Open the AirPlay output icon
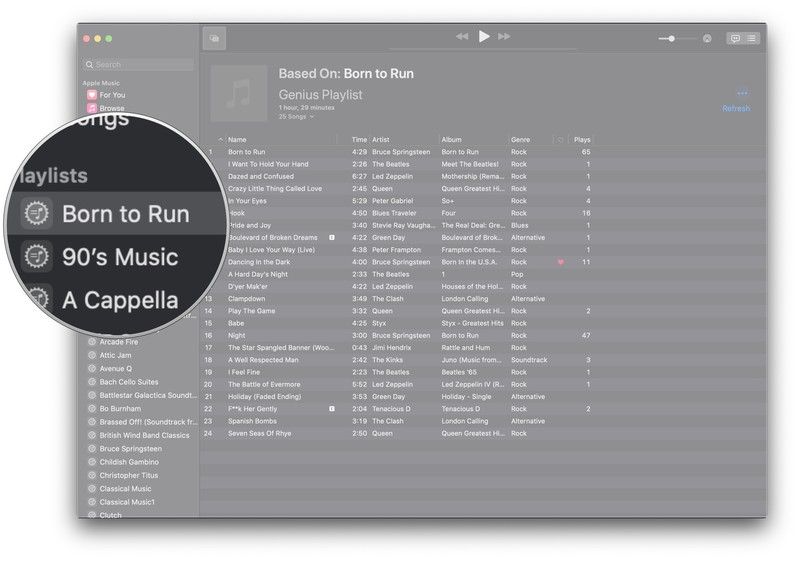The image size is (800, 561). [x=707, y=38]
